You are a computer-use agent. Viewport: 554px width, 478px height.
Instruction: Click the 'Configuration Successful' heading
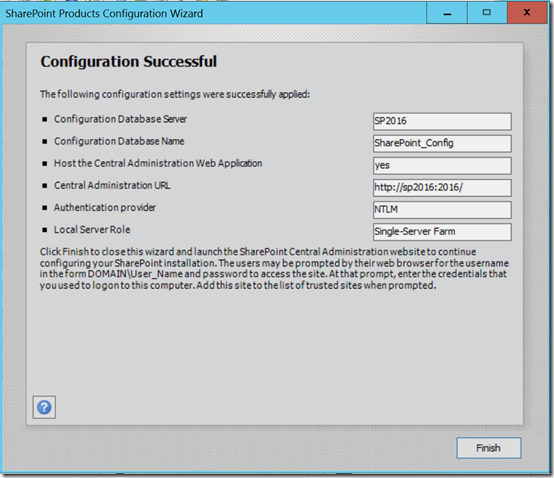129,61
